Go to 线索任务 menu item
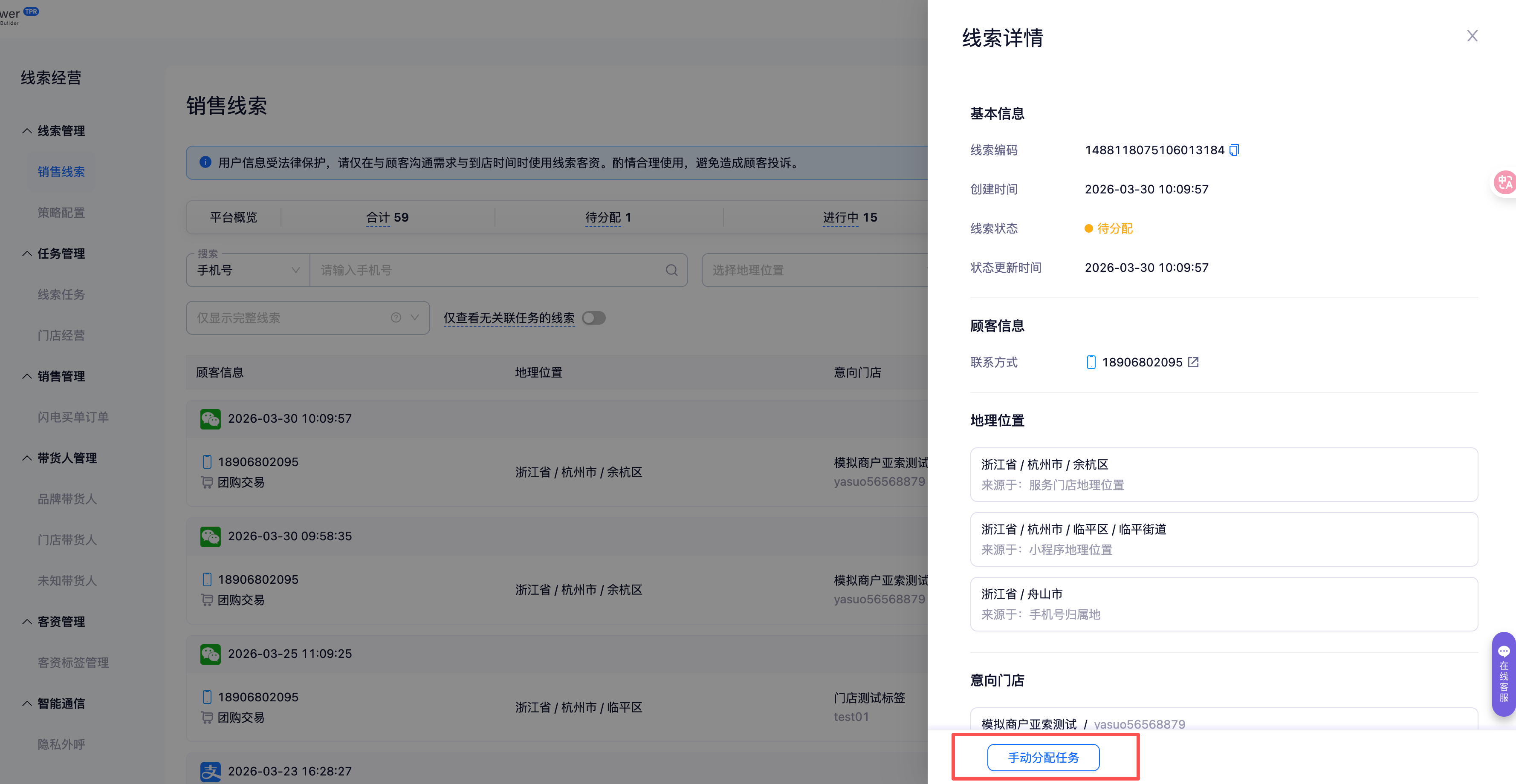Screen dimensions: 1516x784 [x=61, y=295]
